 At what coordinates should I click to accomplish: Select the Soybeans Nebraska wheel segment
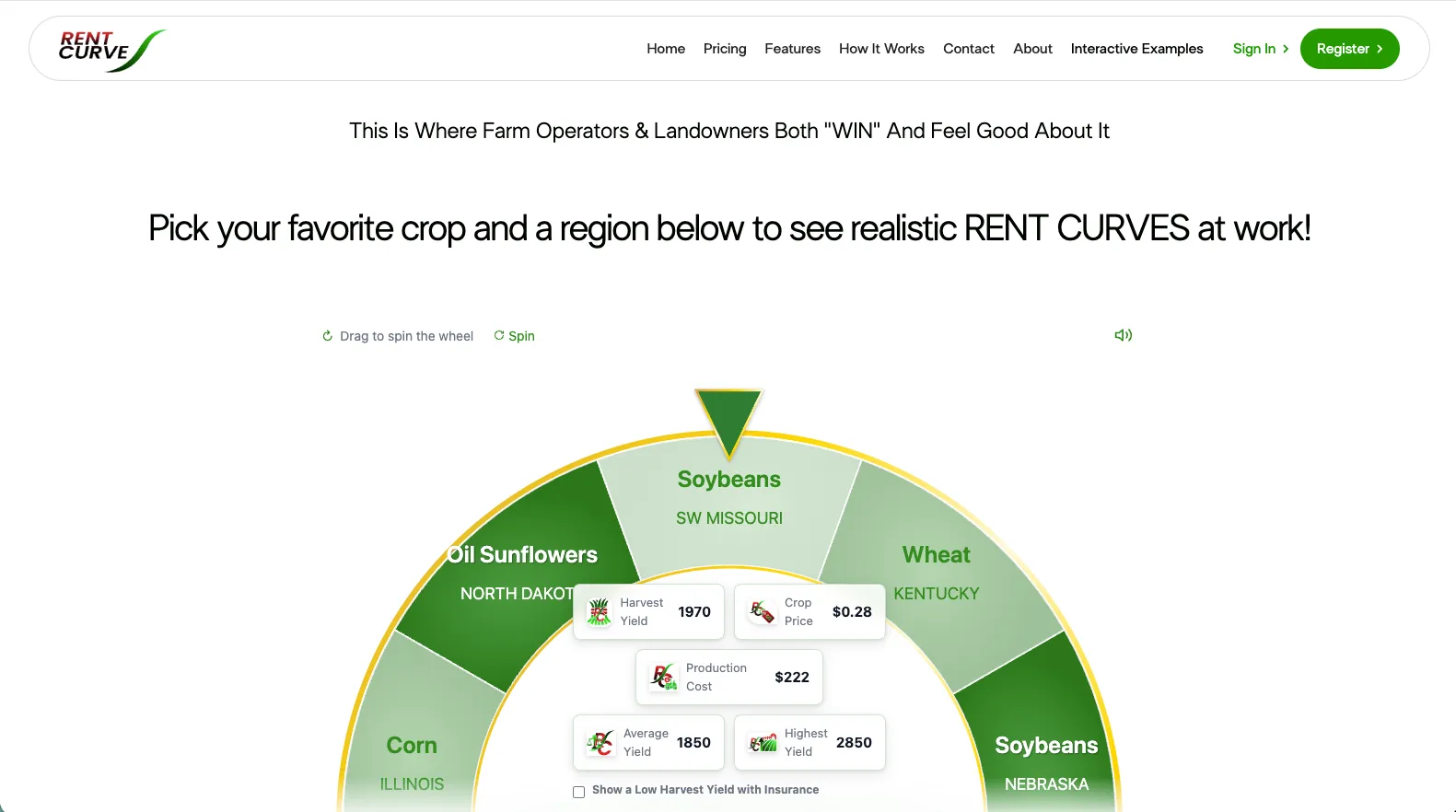coord(1046,764)
